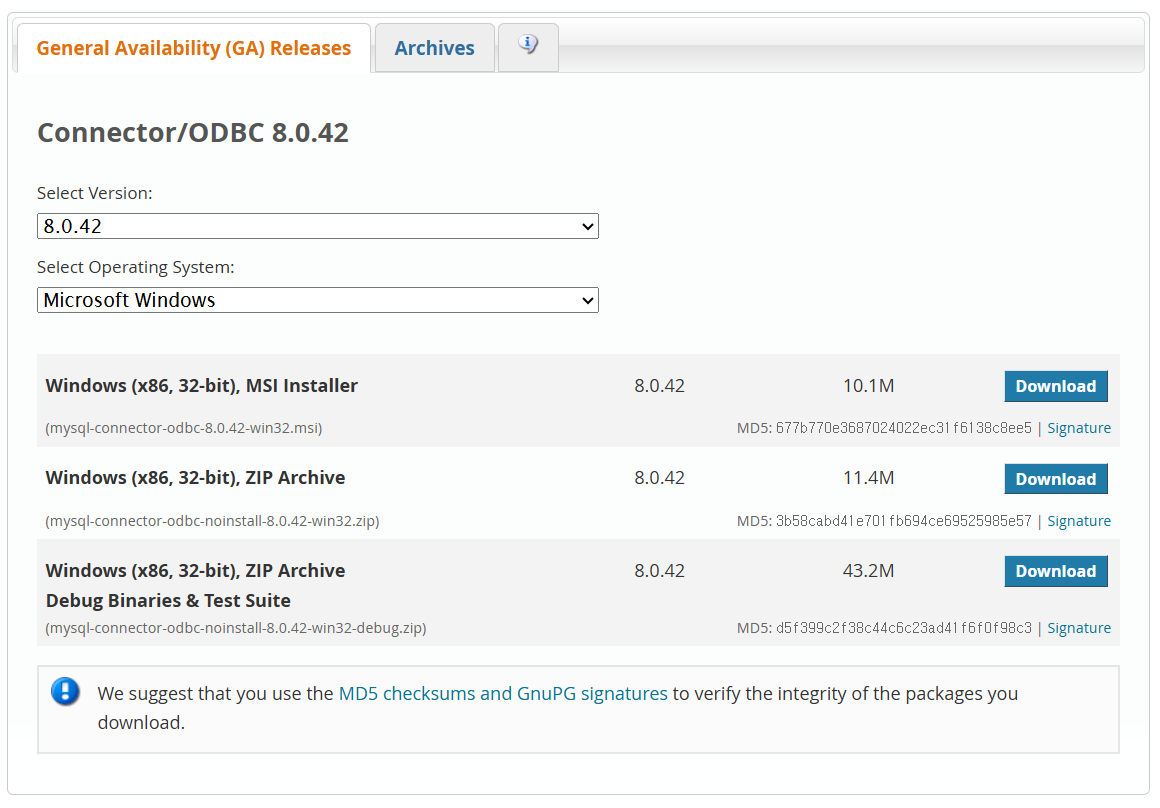The height and width of the screenshot is (808, 1160).
Task: Open Signature link for win32-debug.zip
Action: (1079, 627)
